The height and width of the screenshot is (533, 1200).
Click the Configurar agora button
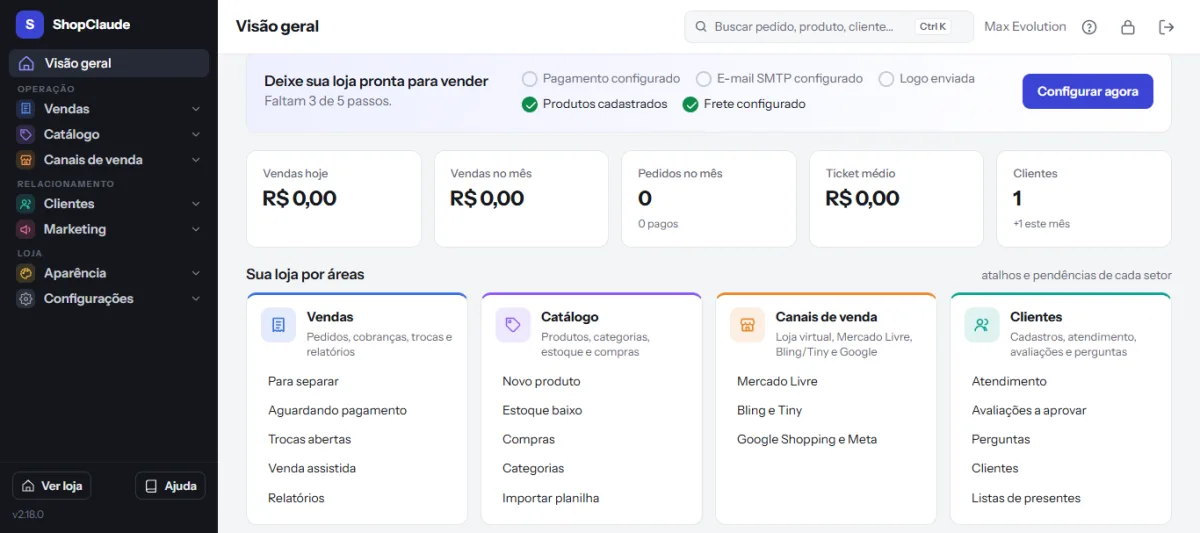(x=1087, y=91)
